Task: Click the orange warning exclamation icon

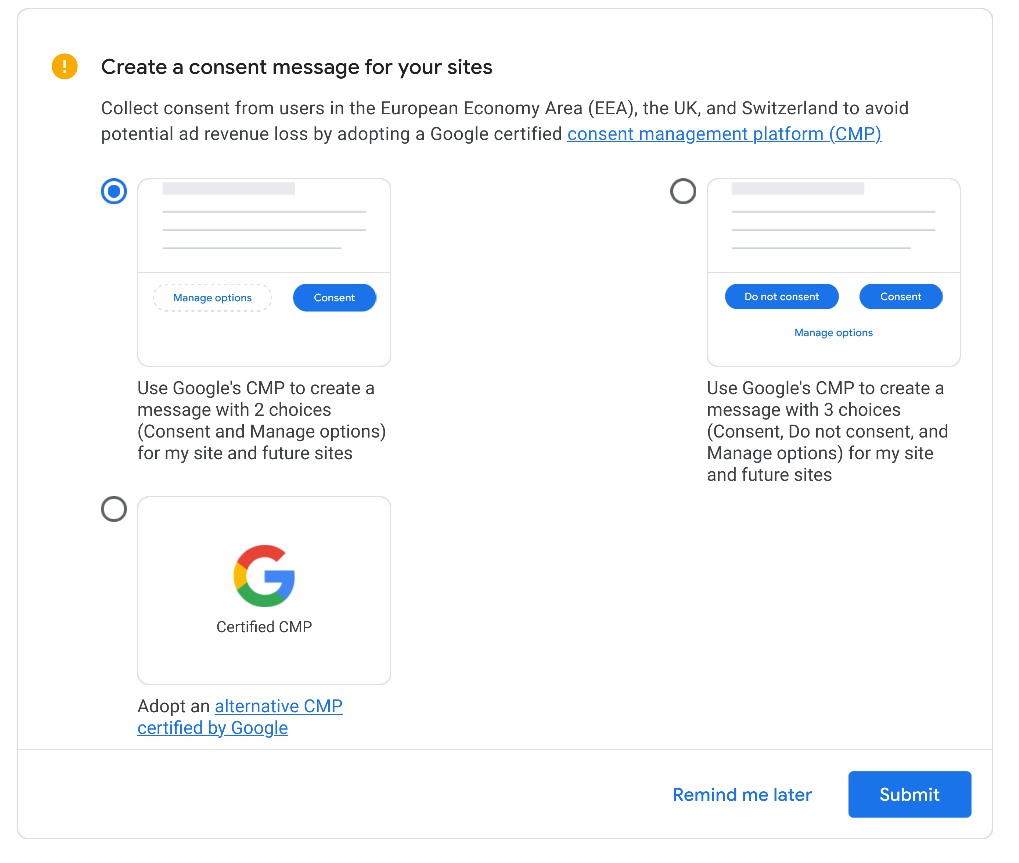Action: (x=64, y=67)
